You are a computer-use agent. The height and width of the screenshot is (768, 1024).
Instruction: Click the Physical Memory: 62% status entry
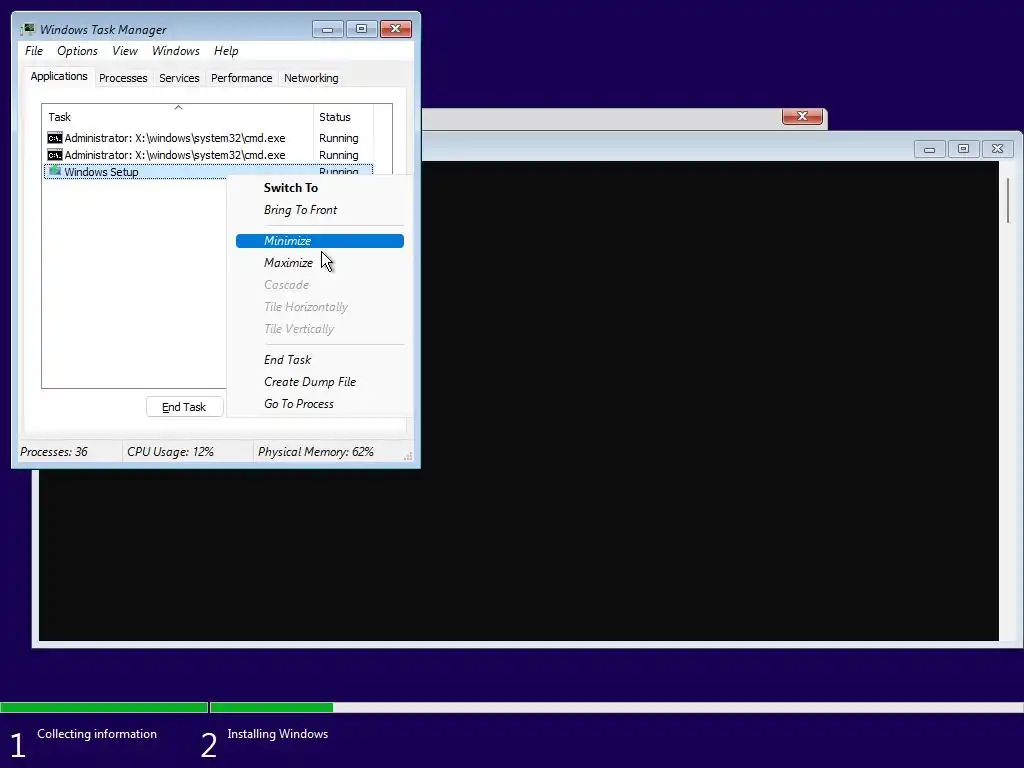(315, 452)
